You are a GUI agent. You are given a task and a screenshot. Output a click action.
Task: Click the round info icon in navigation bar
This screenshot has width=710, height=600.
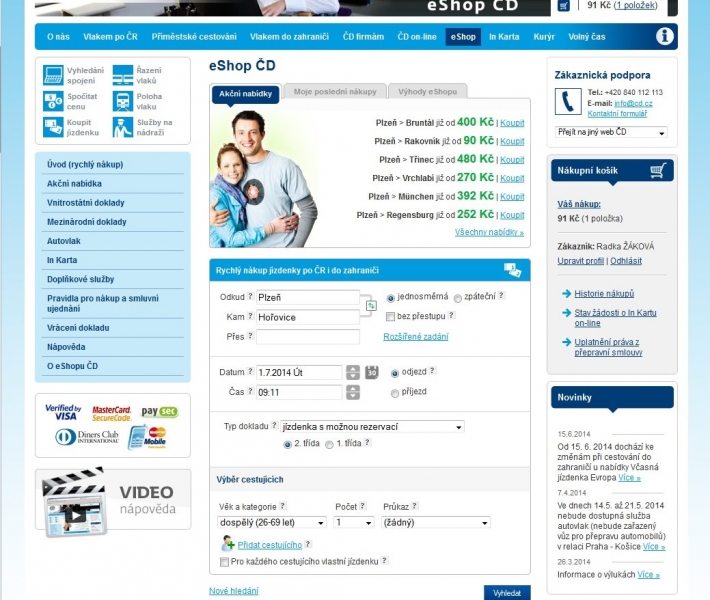pos(664,36)
